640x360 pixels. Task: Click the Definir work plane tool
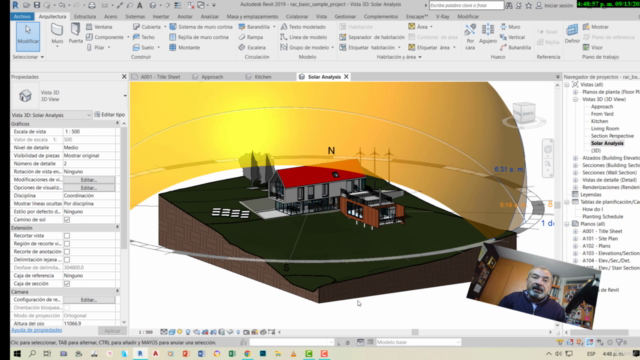572,33
